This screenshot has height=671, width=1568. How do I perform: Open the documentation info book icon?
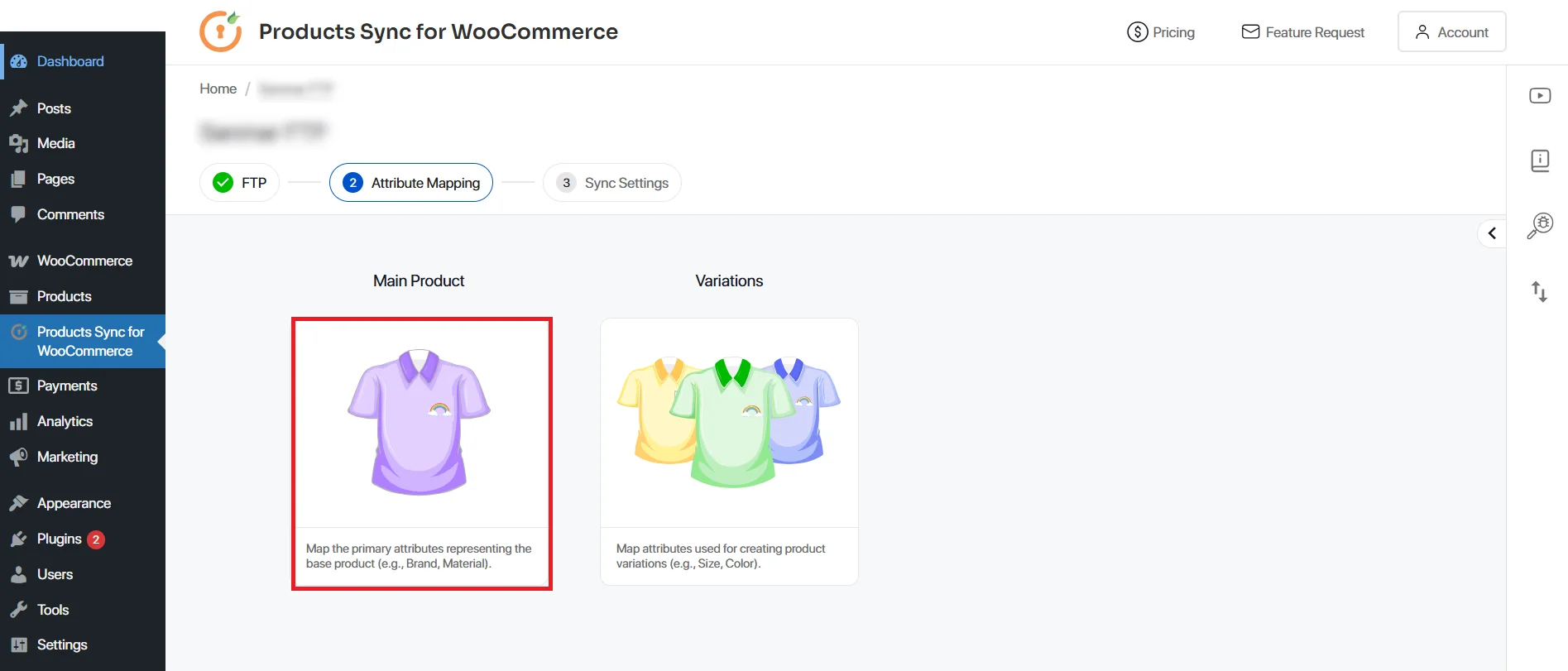tap(1540, 161)
